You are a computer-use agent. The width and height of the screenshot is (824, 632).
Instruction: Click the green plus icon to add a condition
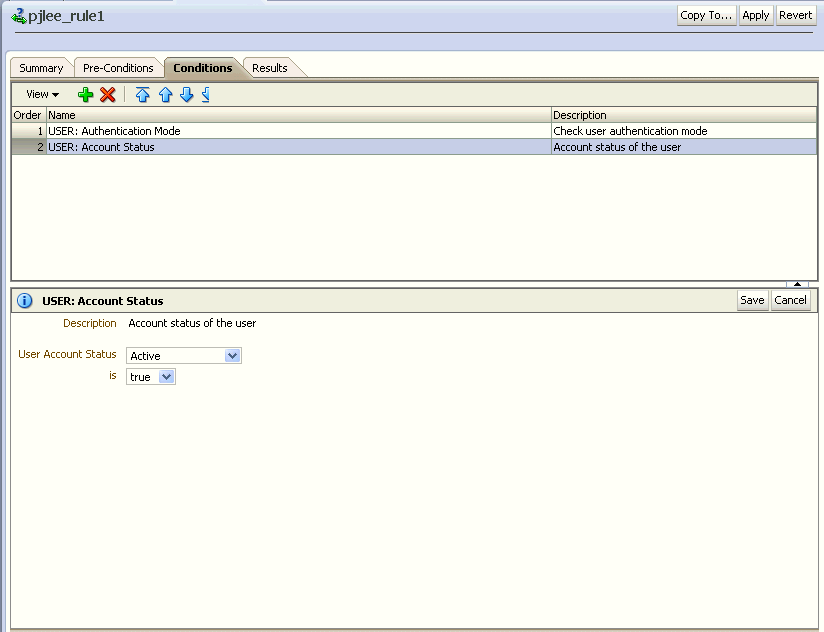click(86, 95)
